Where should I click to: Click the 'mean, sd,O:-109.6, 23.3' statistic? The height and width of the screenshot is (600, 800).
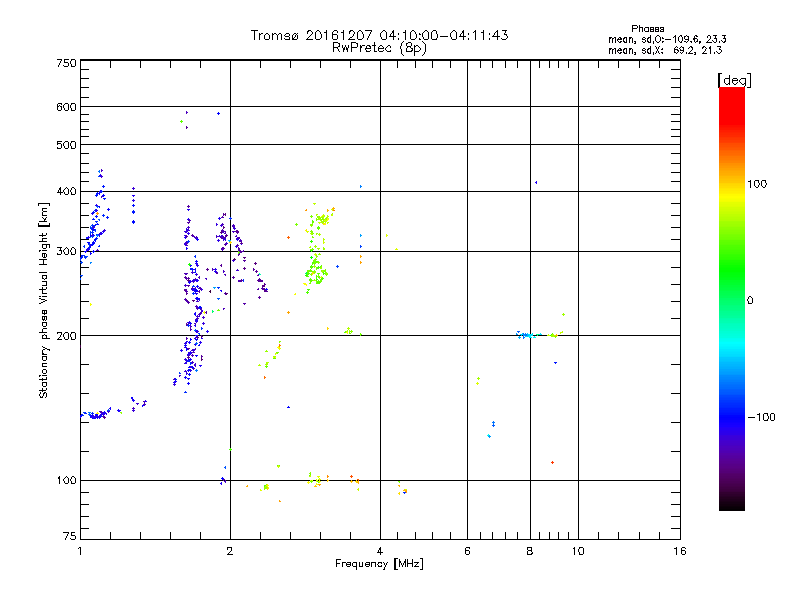pyautogui.click(x=667, y=39)
